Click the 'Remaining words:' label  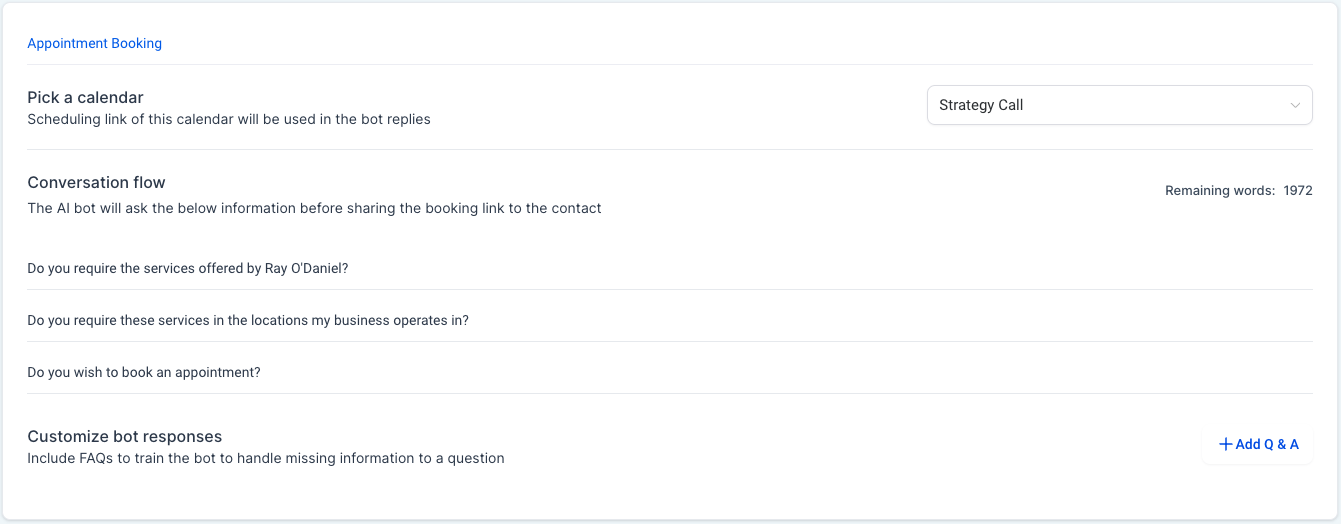pyautogui.click(x=1220, y=190)
